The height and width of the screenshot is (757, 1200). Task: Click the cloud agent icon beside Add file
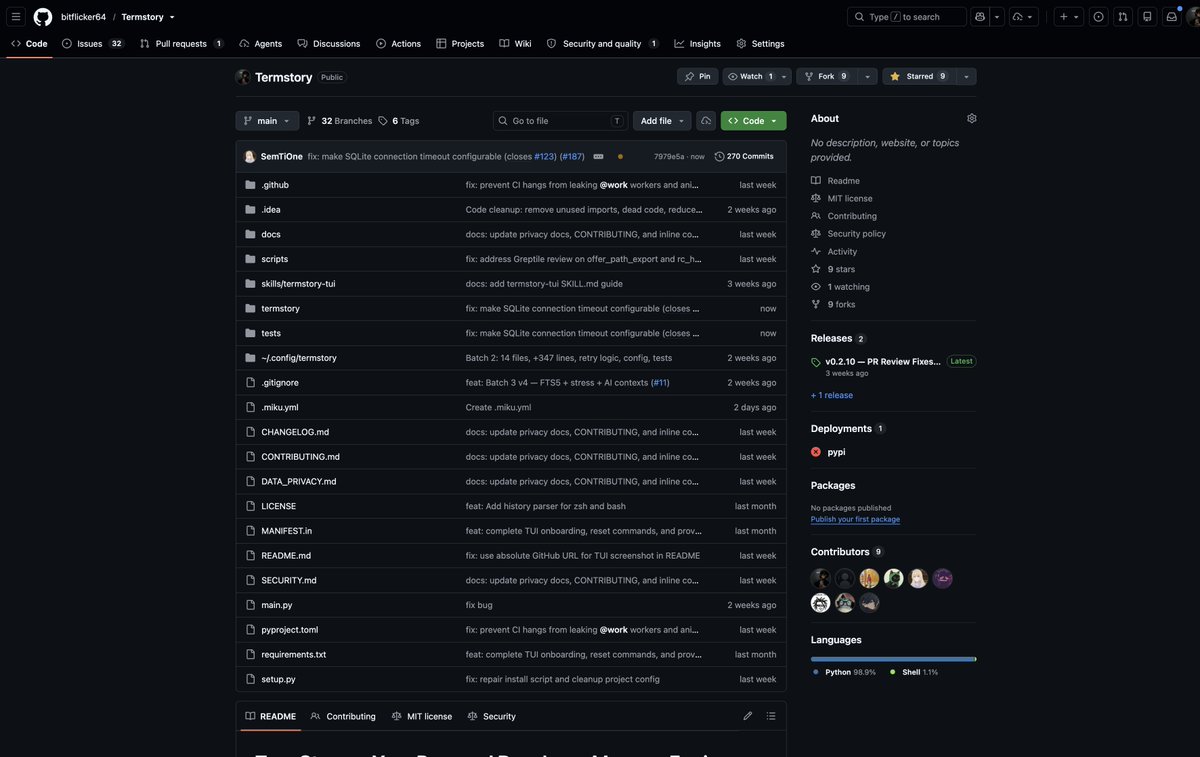706,121
